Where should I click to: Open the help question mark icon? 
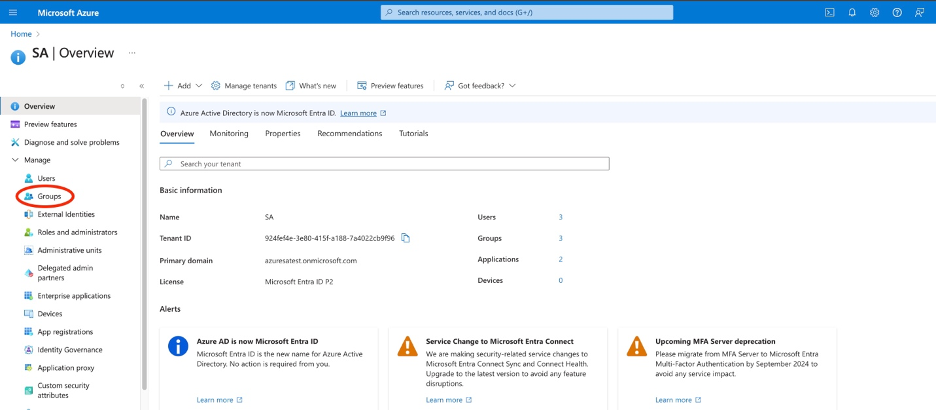point(897,13)
